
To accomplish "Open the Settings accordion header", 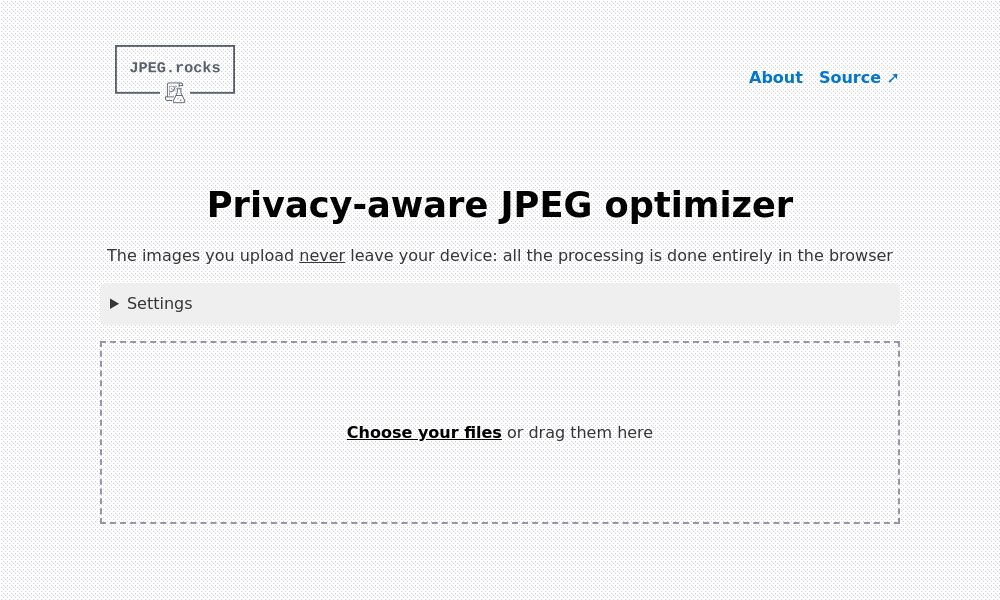I will tap(160, 303).
